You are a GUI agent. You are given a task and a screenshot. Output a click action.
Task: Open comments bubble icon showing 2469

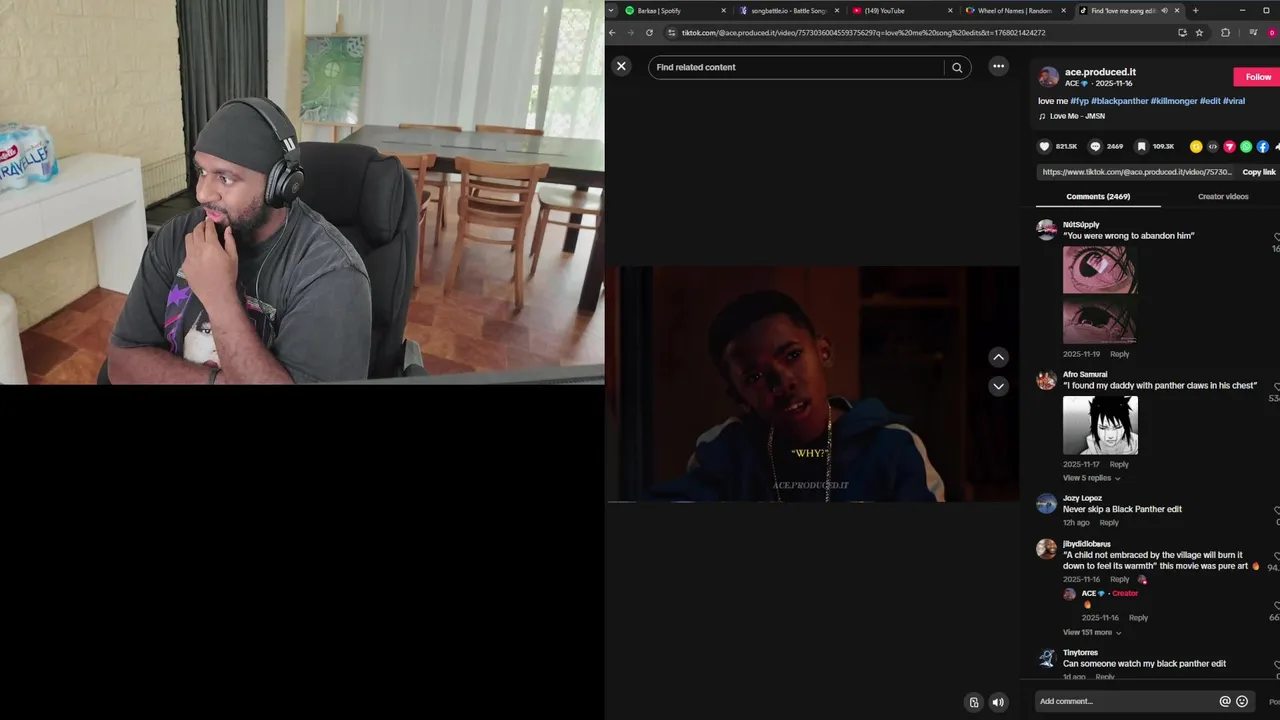pos(1095,146)
